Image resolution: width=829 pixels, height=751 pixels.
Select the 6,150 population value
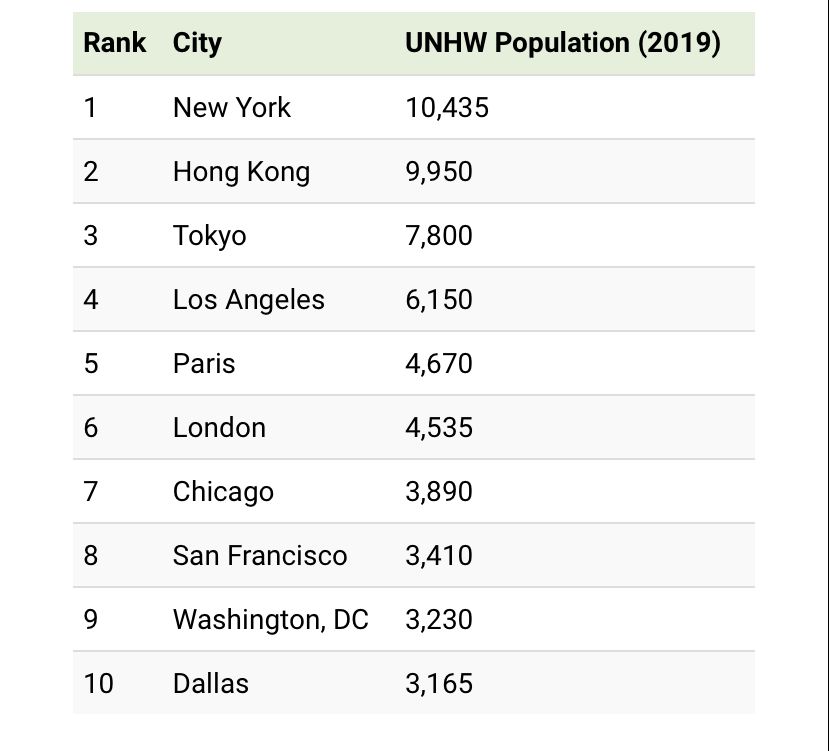pyautogui.click(x=439, y=299)
